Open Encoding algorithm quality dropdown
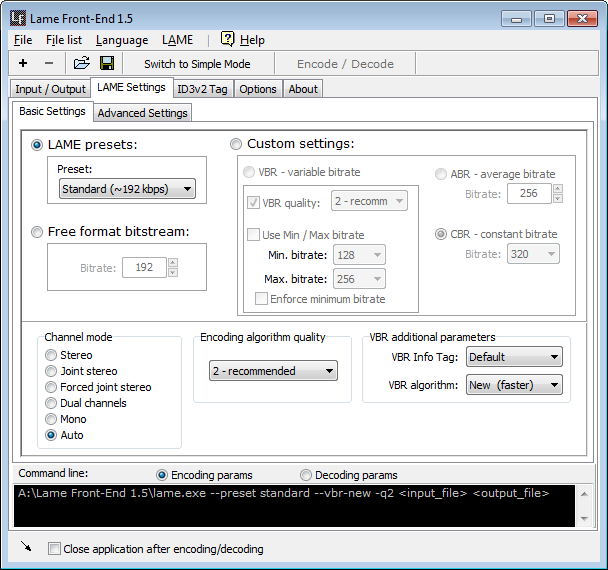This screenshot has height=570, width=608. [273, 371]
